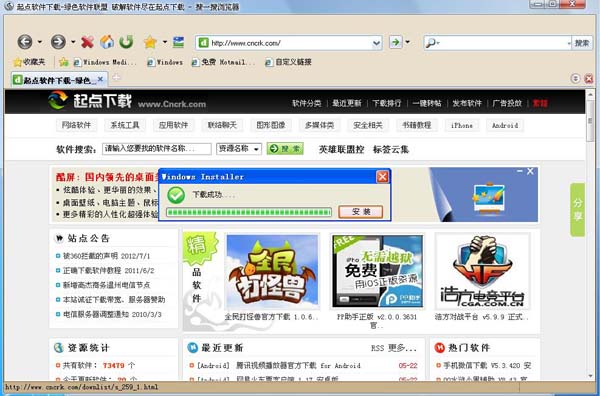Expand the Go button dropdown arrow
The width and height of the screenshot is (600, 396).
pos(408,42)
